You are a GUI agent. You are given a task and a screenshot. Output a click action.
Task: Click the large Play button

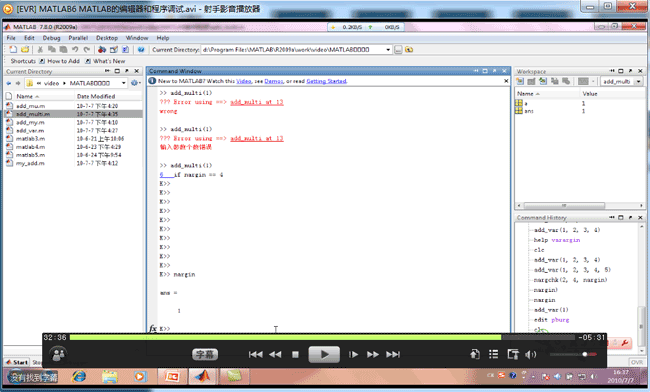click(324, 354)
